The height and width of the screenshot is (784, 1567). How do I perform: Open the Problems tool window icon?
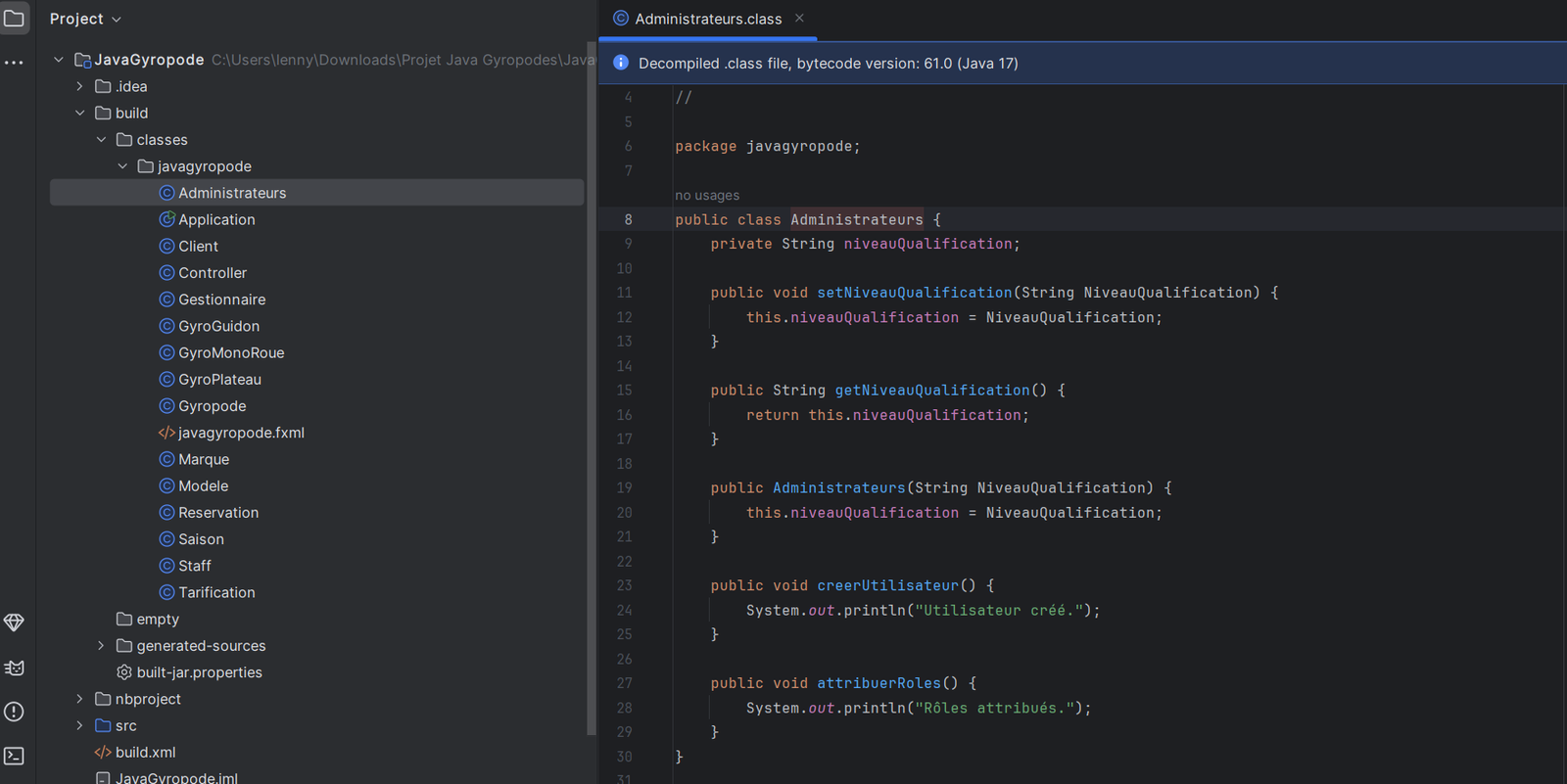(14, 712)
